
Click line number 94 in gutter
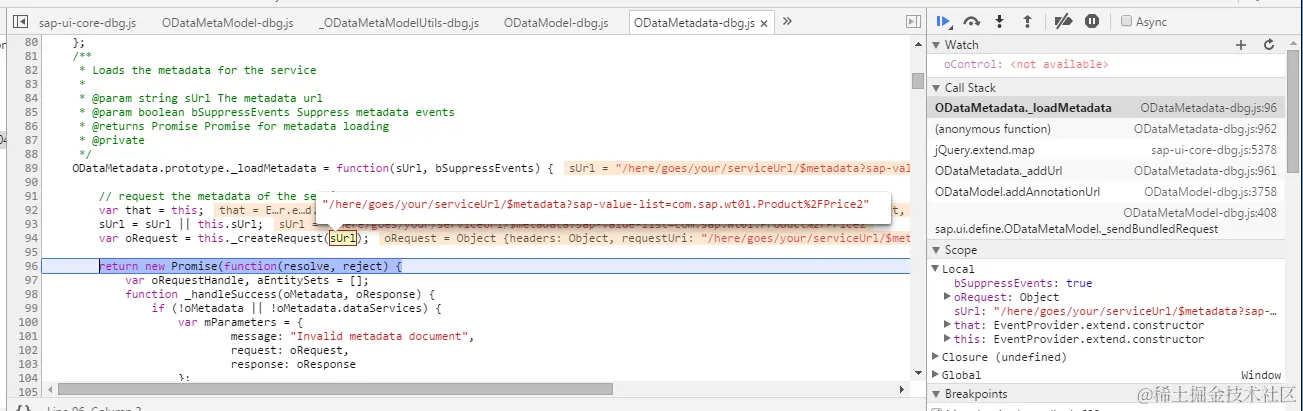tap(31, 239)
